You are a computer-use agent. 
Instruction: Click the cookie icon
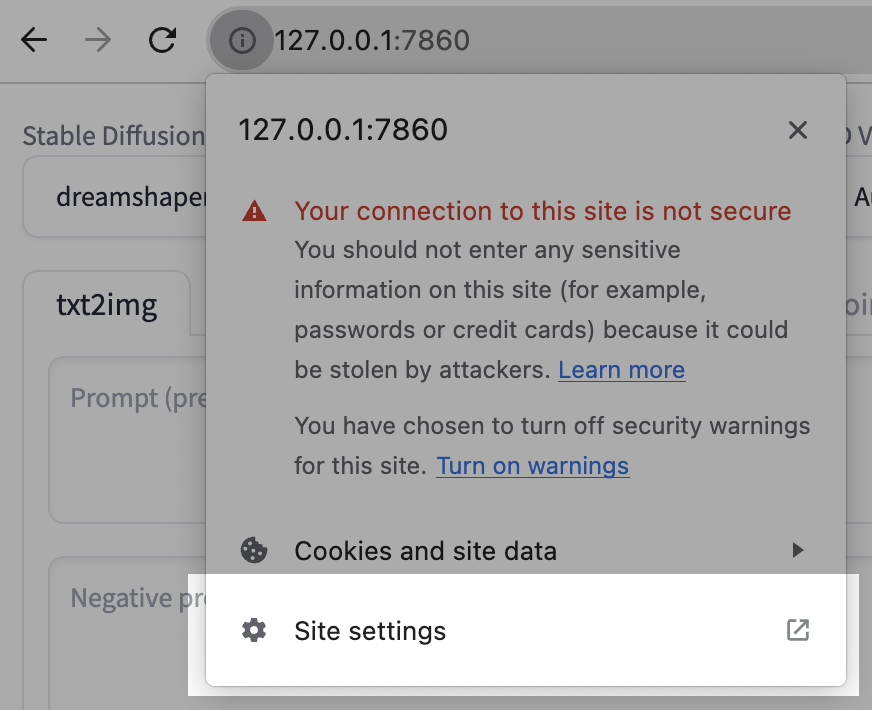254,550
